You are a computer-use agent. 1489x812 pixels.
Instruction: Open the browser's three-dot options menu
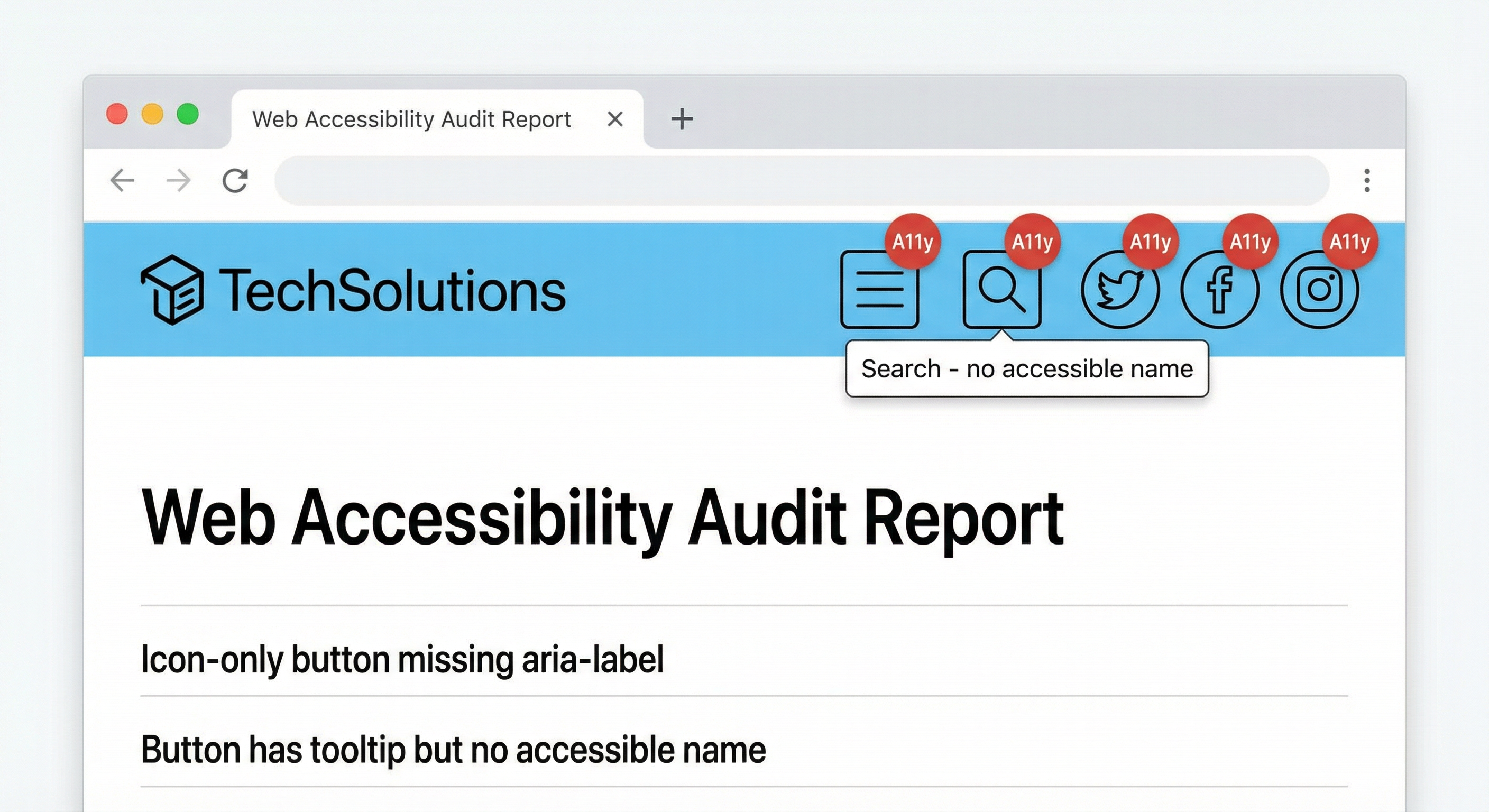tap(1366, 181)
